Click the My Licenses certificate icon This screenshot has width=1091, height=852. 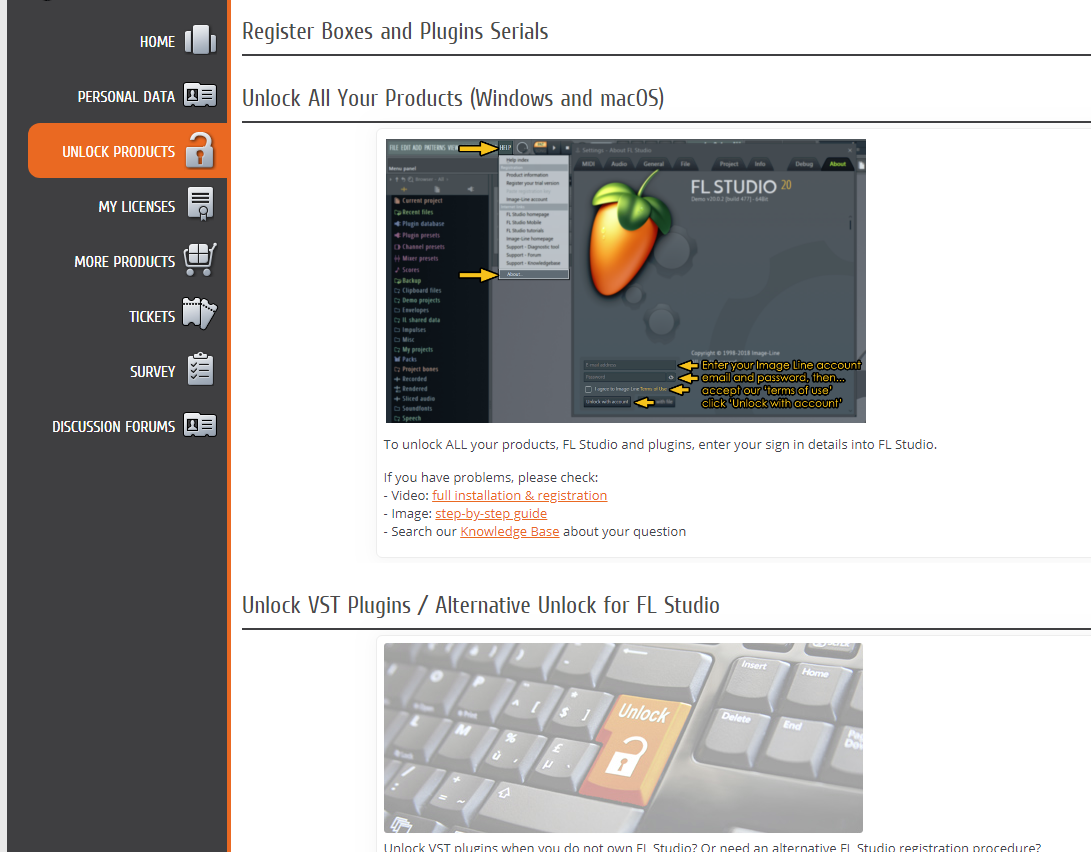(200, 204)
